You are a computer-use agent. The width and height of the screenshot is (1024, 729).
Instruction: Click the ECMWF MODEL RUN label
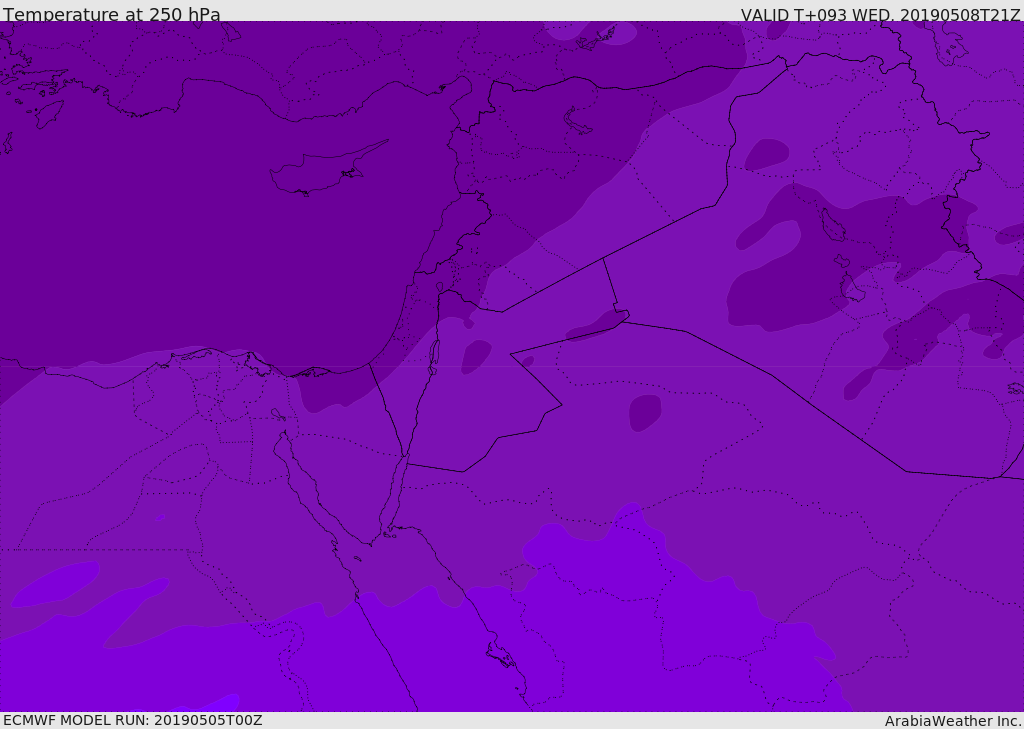(132, 720)
